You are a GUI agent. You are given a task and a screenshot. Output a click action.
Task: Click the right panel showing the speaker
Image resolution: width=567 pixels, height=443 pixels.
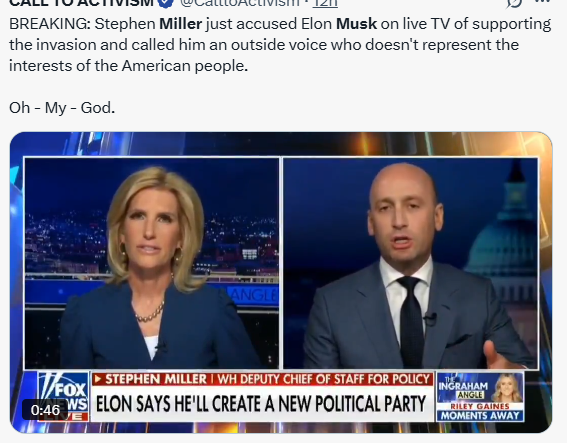pos(410,263)
